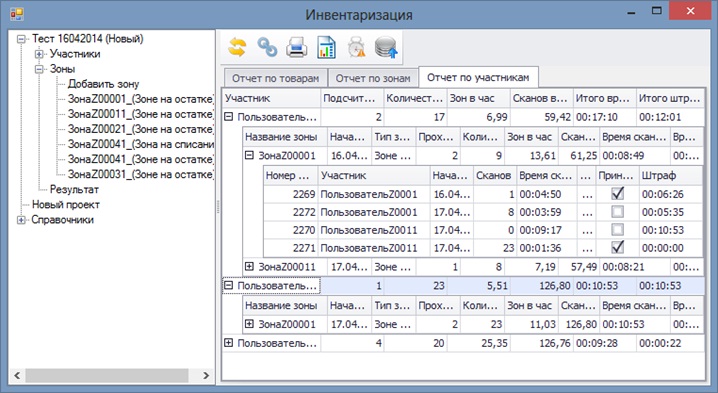This screenshot has width=718, height=393.
Task: Click the application icon in title bar
Action: point(17,14)
